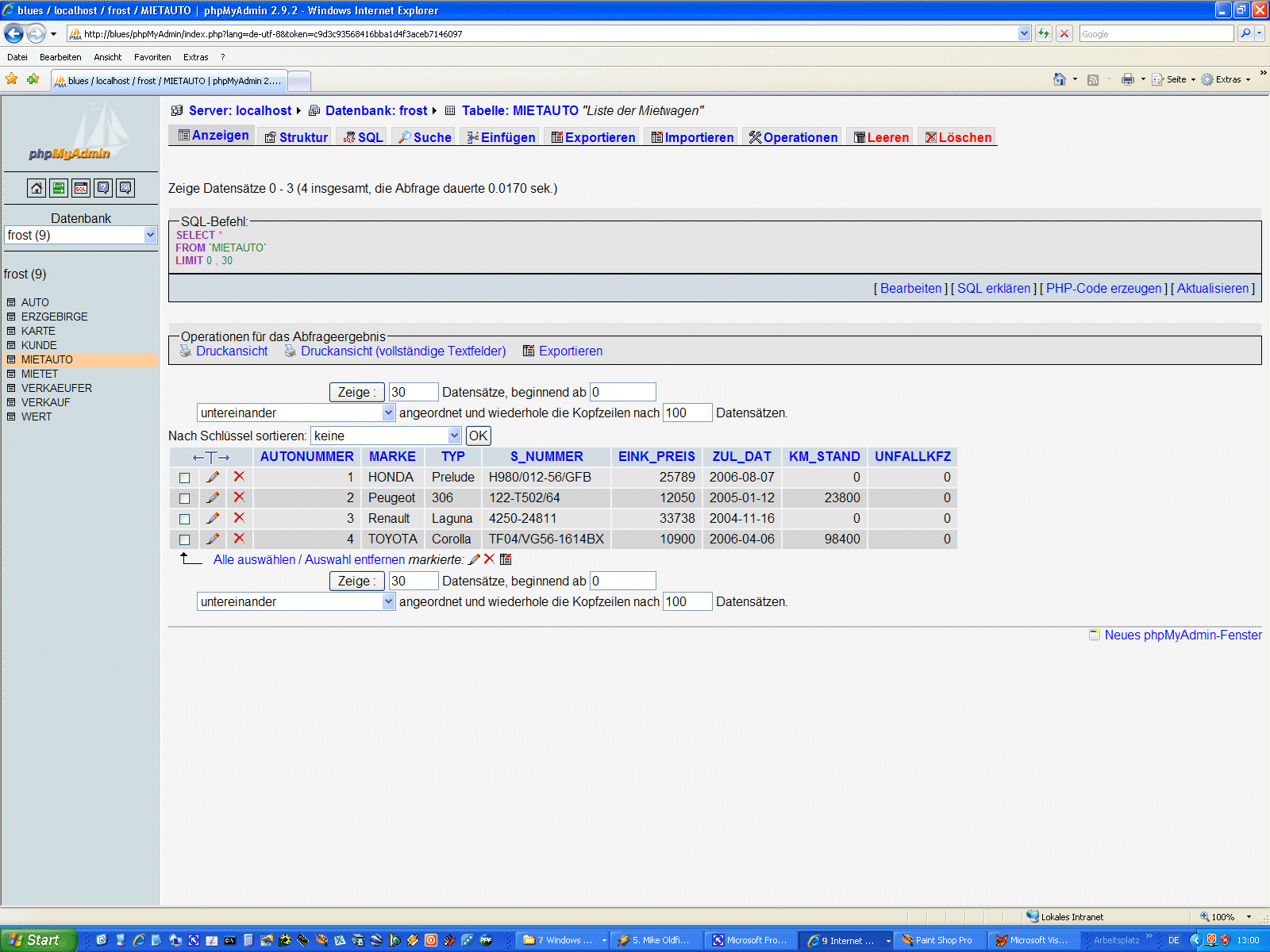Click the Windows Start button

point(38,940)
